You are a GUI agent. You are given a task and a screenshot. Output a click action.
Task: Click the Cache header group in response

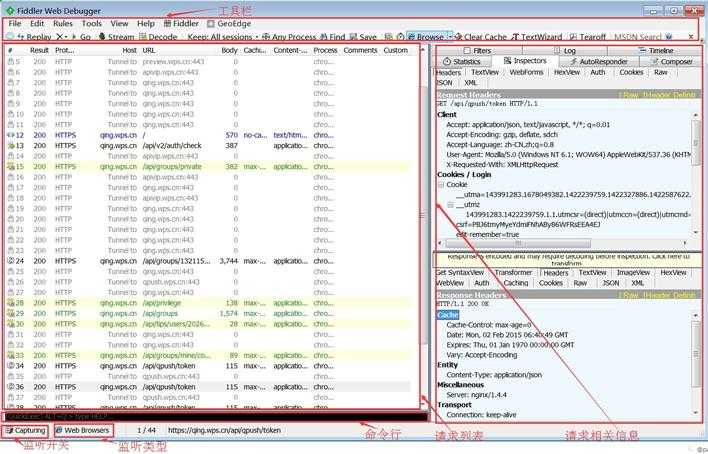point(448,315)
